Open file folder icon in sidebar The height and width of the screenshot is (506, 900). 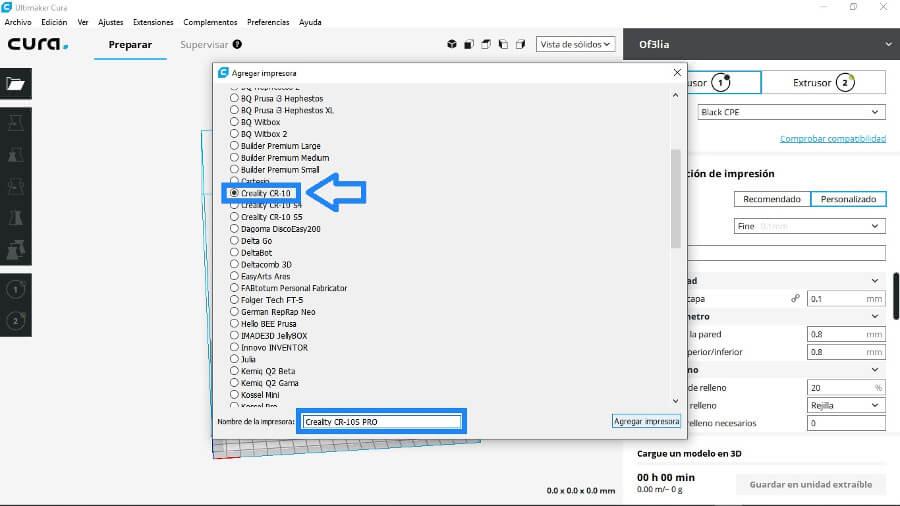(15, 84)
